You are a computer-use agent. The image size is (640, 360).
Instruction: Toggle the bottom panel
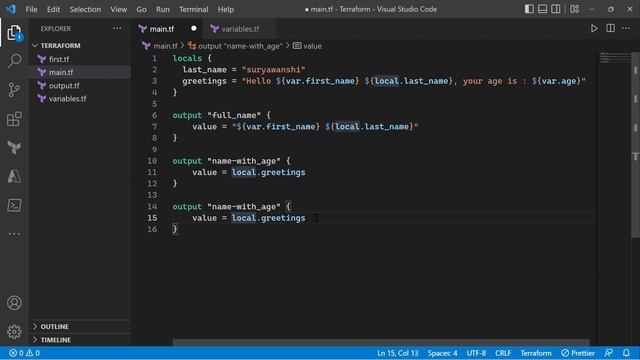(542, 9)
